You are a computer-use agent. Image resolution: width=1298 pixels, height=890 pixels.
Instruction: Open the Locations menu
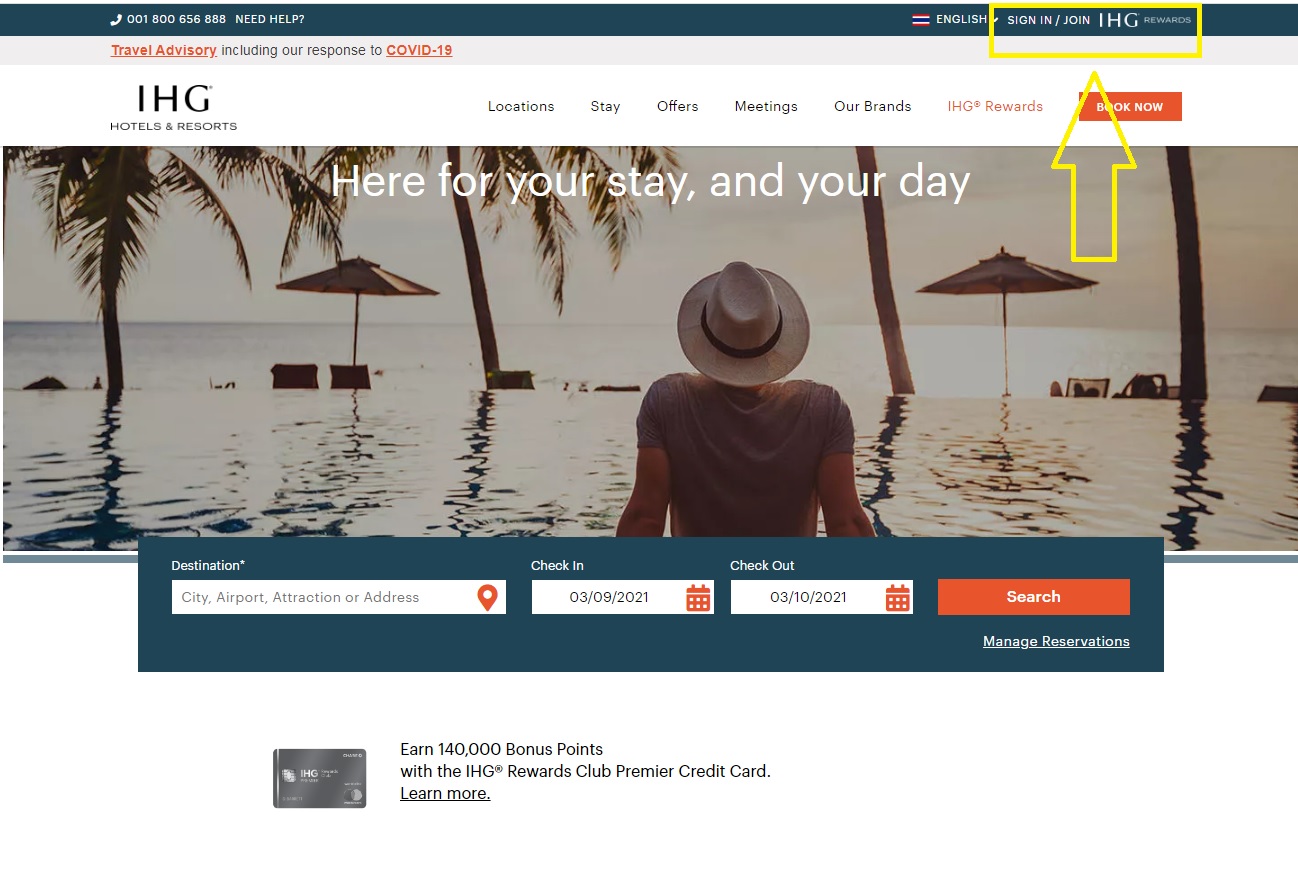tap(520, 107)
